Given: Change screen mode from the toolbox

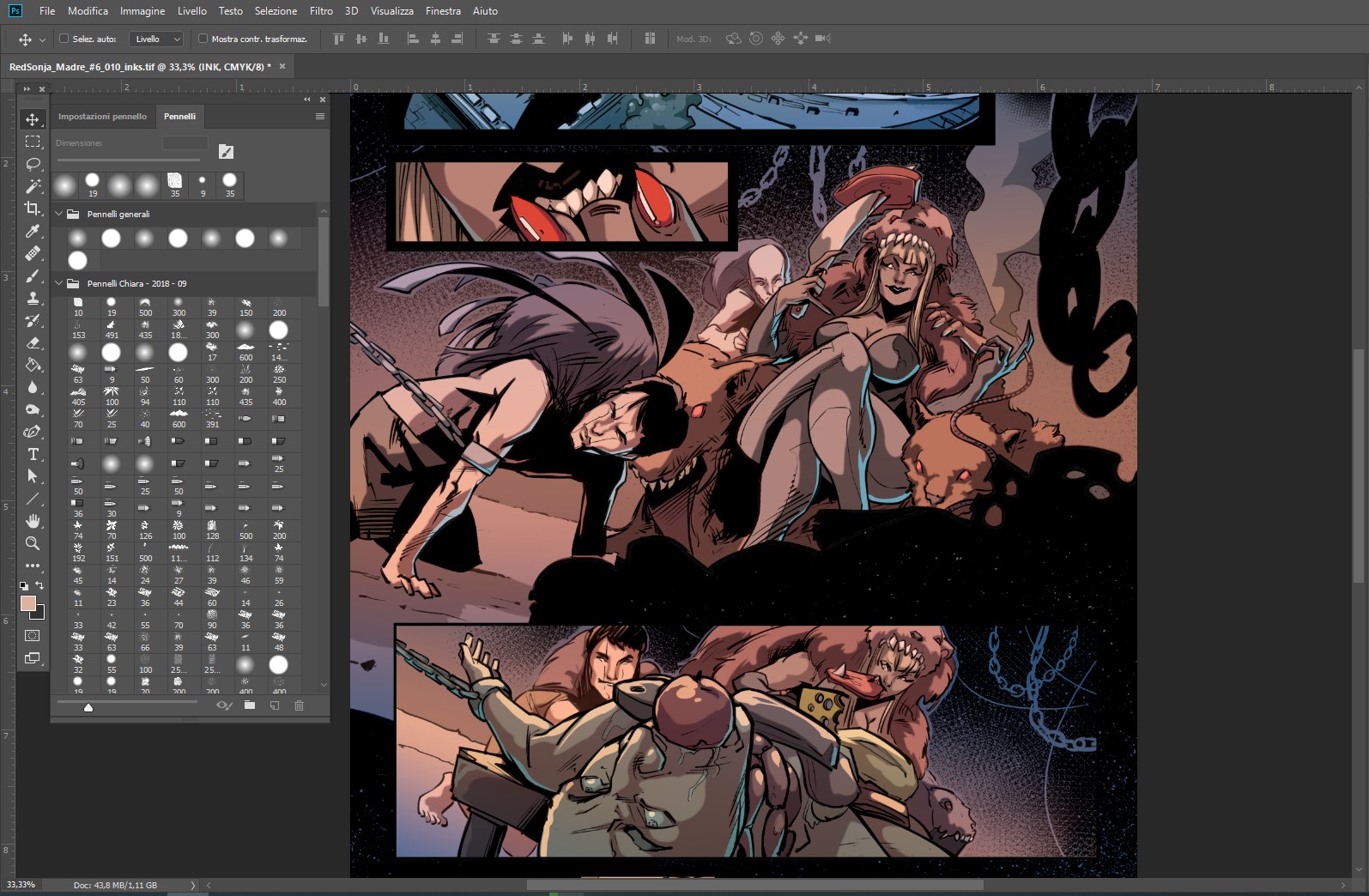Looking at the screenshot, I should 33,658.
